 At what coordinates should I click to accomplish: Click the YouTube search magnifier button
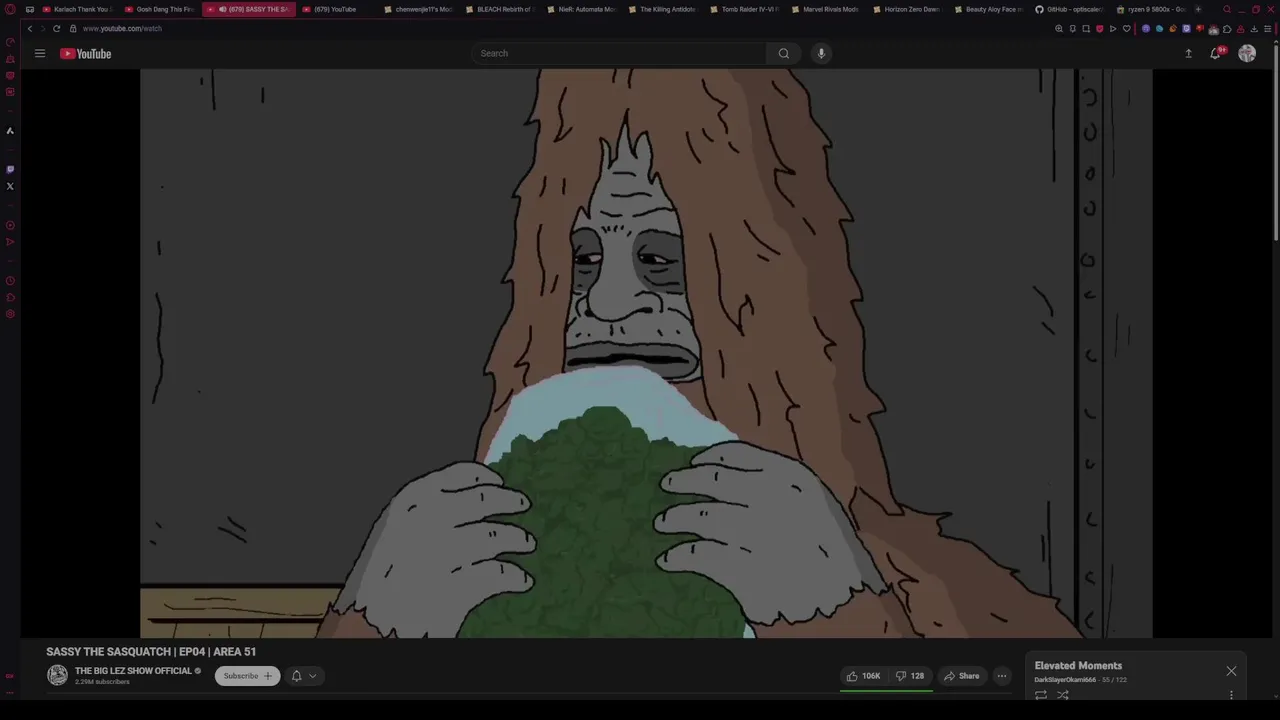point(784,53)
